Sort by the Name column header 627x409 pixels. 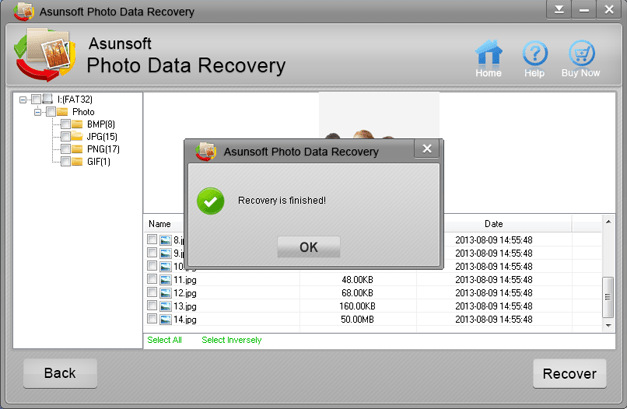click(160, 224)
